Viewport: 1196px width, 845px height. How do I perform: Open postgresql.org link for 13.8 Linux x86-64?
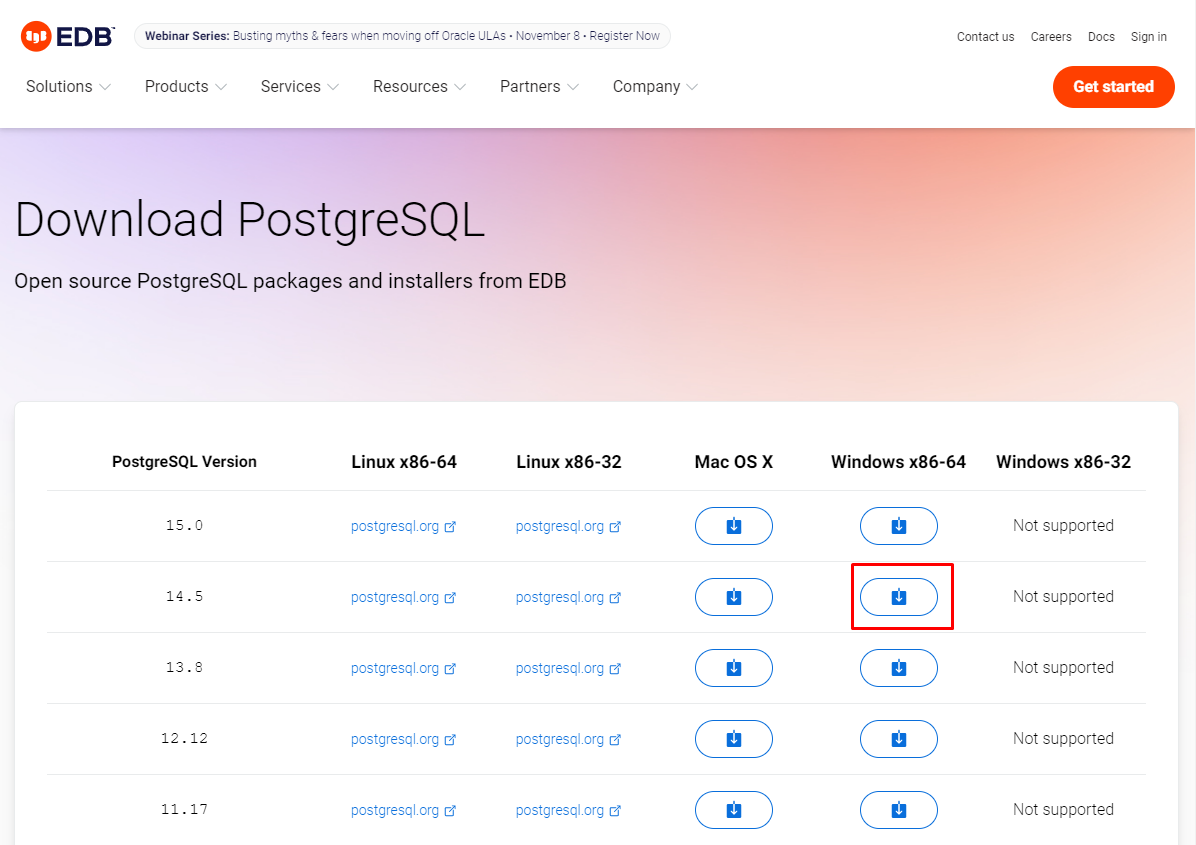coord(403,668)
